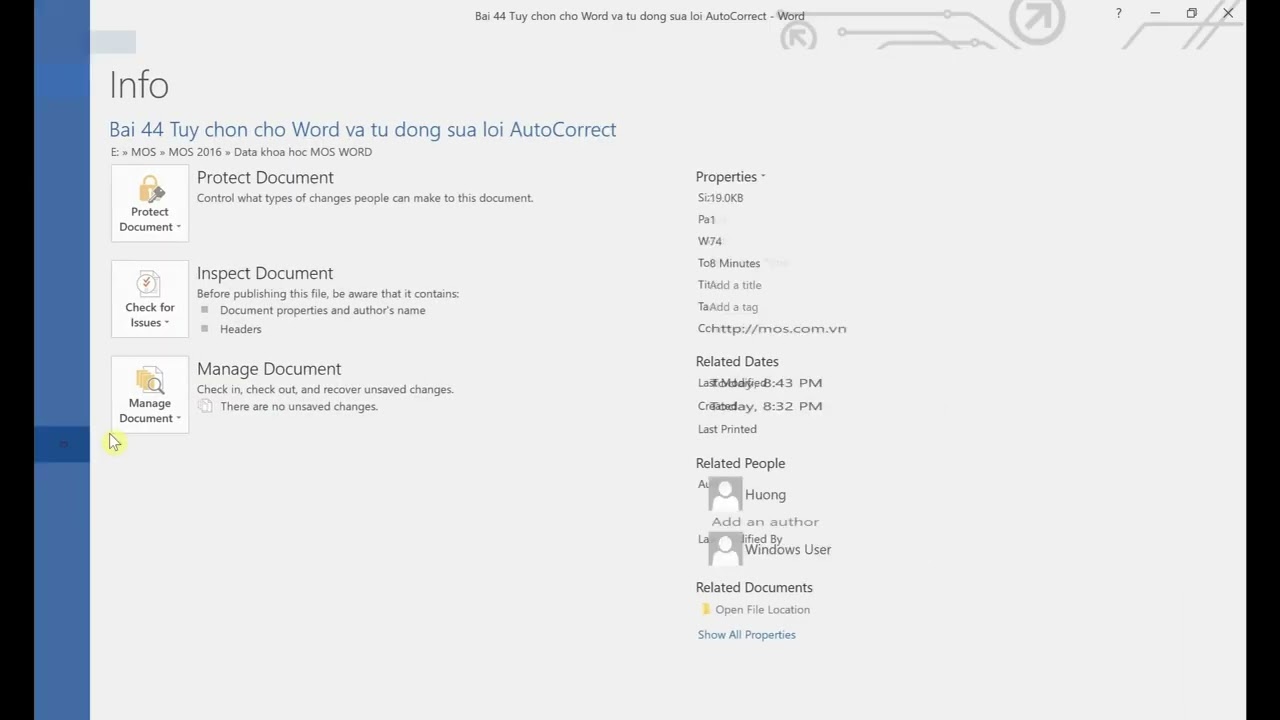
Task: Click the Windows User avatar icon
Action: tap(725, 549)
